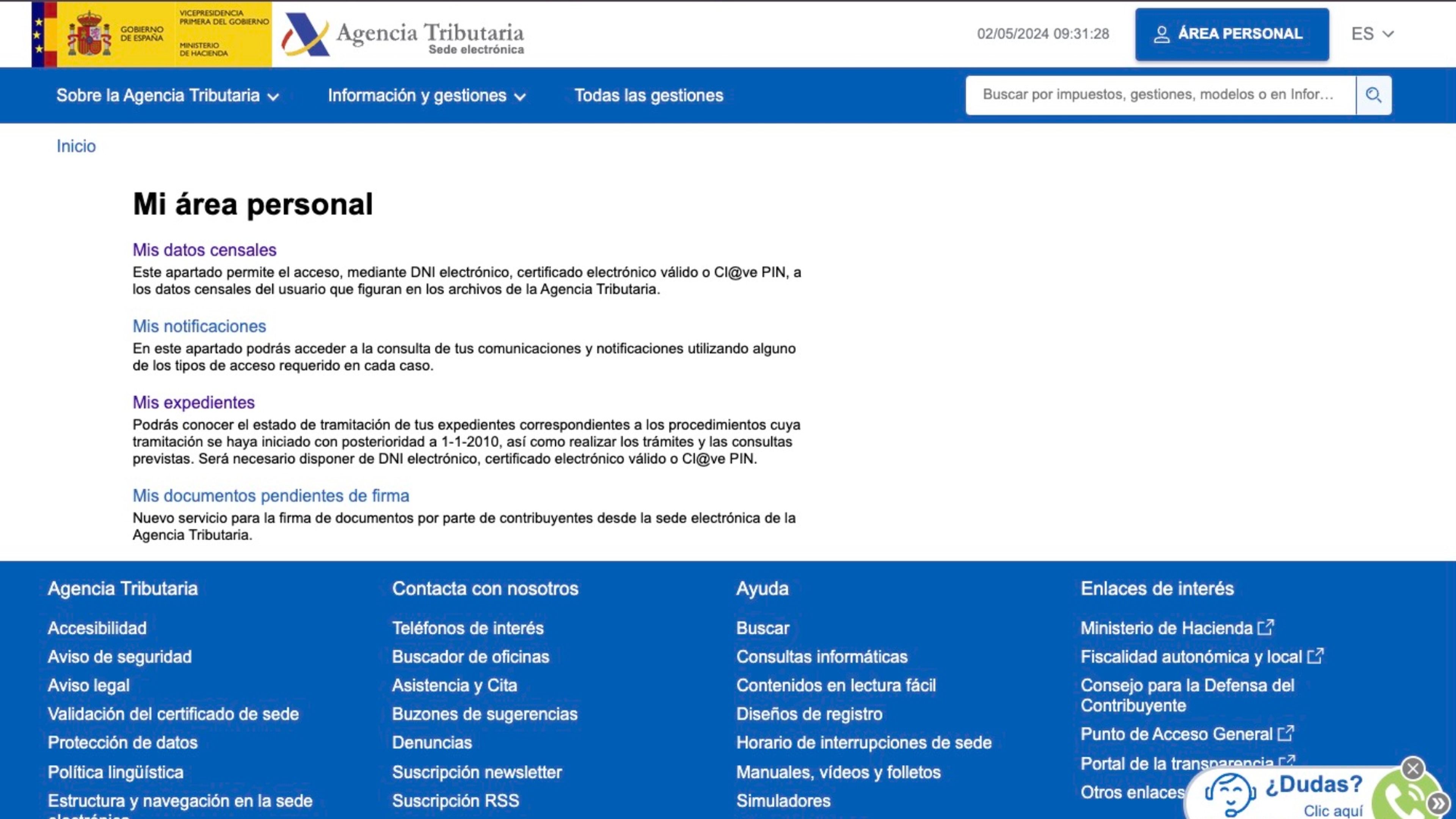The width and height of the screenshot is (1456, 819).
Task: Open Mis expedientes
Action: pos(193,402)
